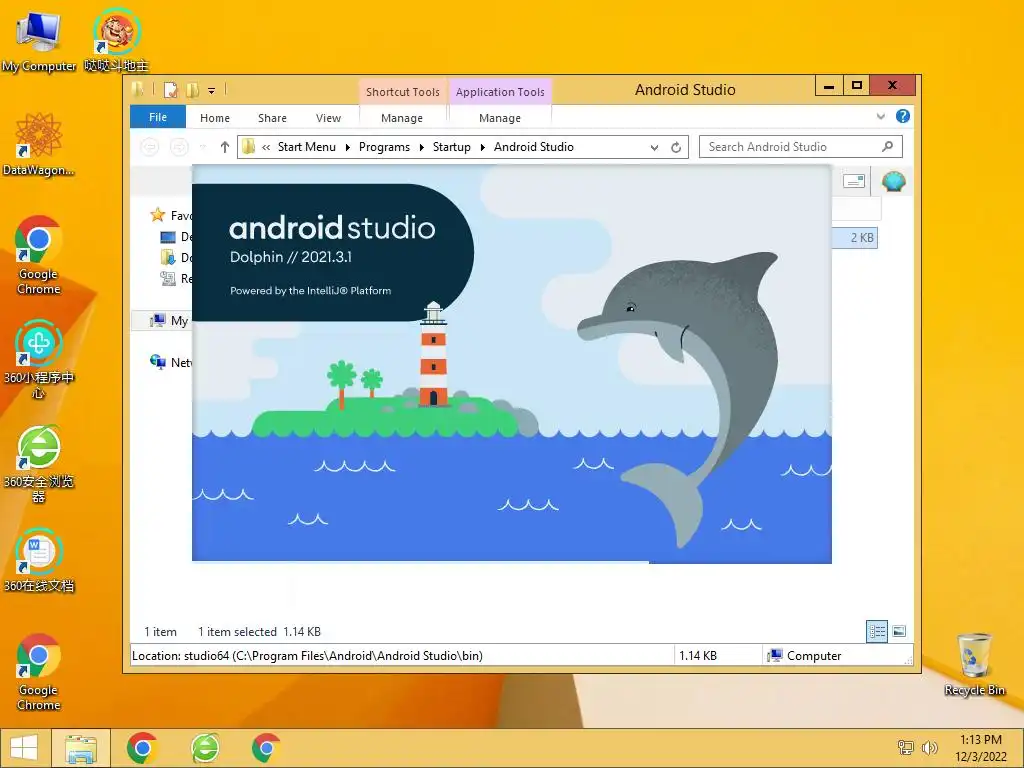This screenshot has height=768, width=1024.
Task: Open the File tab in Explorer
Action: tap(158, 117)
